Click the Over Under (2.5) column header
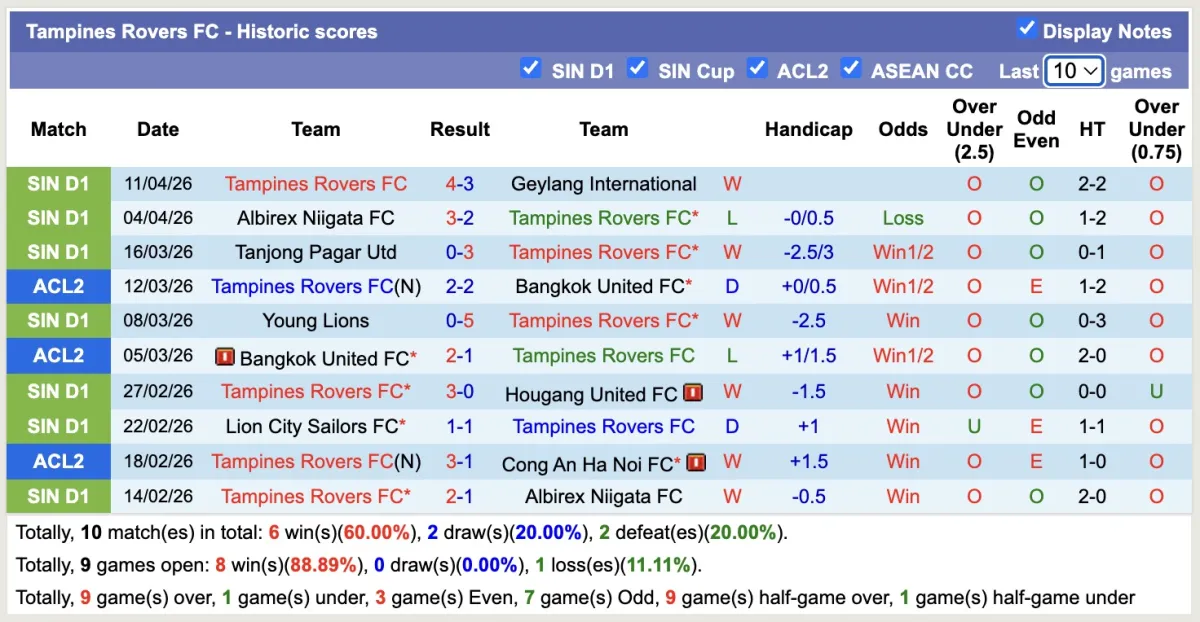This screenshot has width=1200, height=622. [974, 129]
